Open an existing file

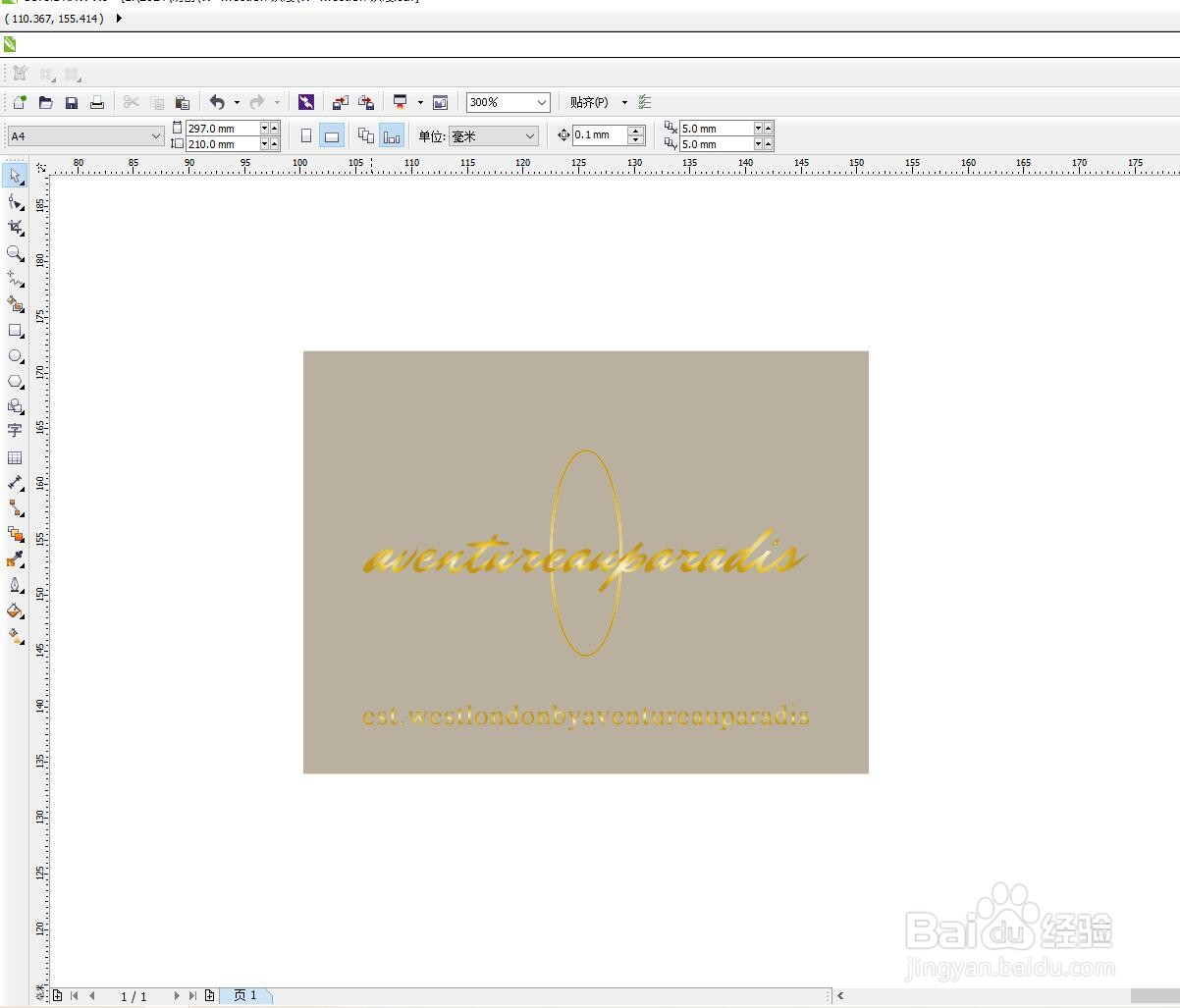click(x=45, y=102)
